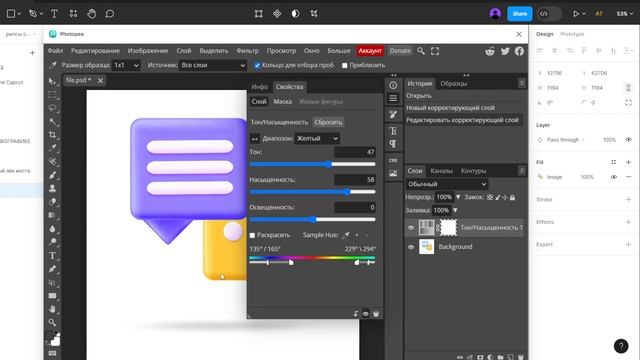Screen dimensions: 640x360
Task: Select the Figma Comment tool
Action: [x=109, y=13]
